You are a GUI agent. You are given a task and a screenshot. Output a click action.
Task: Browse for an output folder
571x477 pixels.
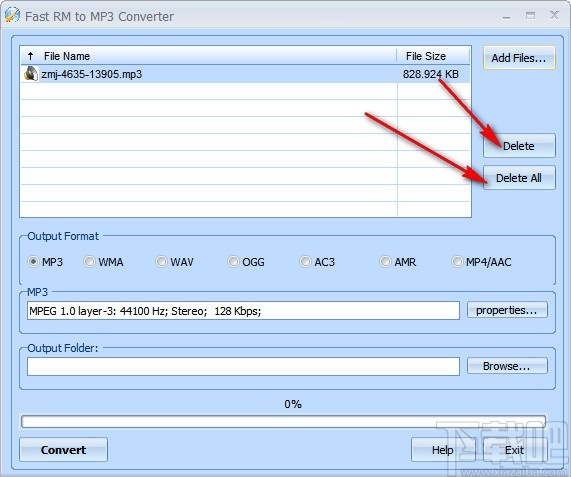(507, 366)
